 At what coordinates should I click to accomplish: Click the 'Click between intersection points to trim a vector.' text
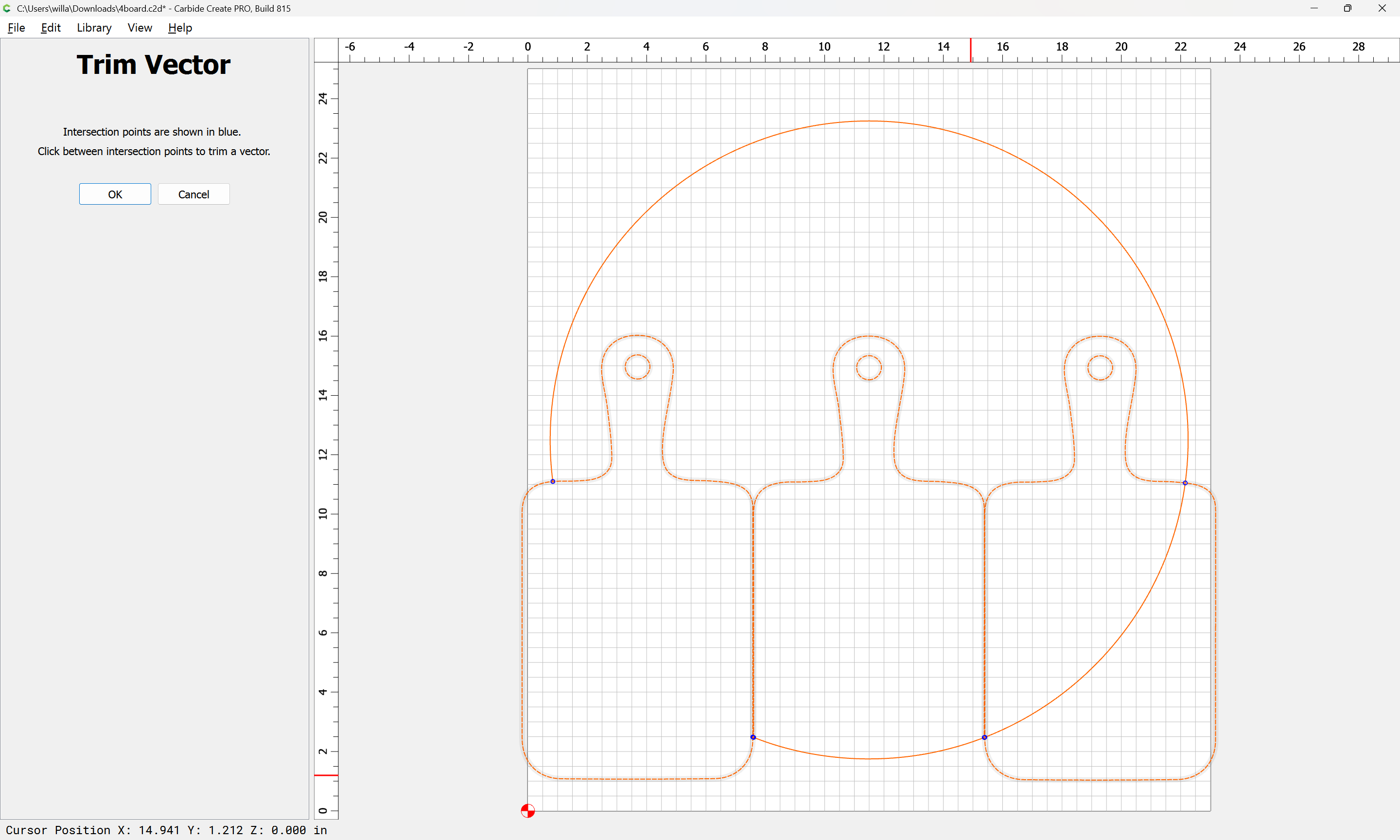(154, 151)
